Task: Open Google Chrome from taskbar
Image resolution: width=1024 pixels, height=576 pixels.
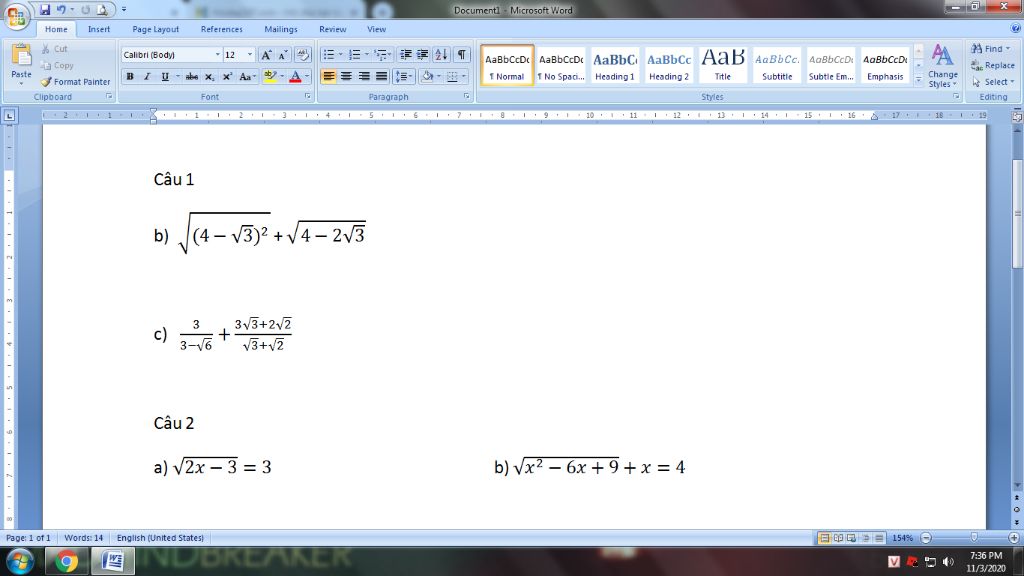Action: pos(66,562)
